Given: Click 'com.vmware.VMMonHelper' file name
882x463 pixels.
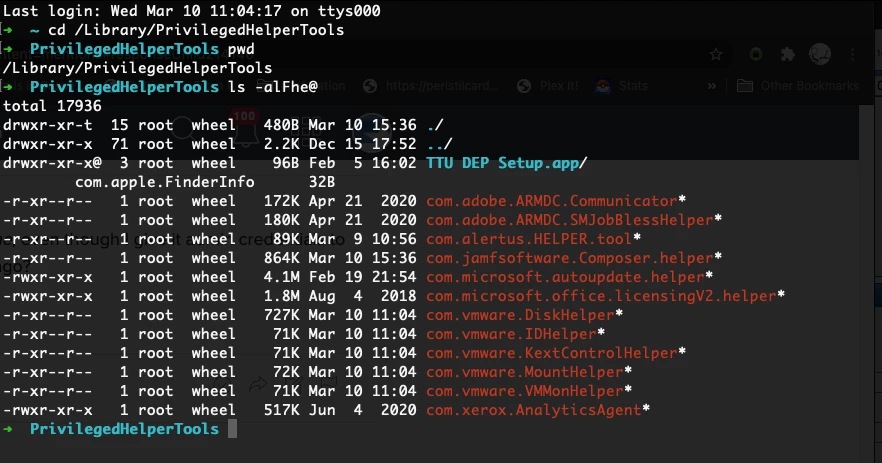Looking at the screenshot, I should [x=525, y=391].
